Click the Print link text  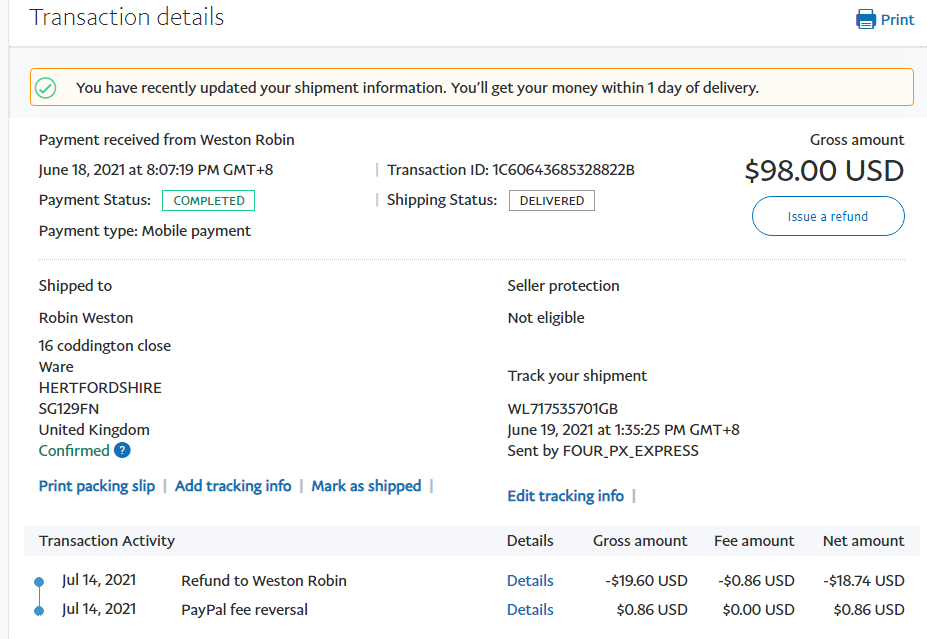897,20
